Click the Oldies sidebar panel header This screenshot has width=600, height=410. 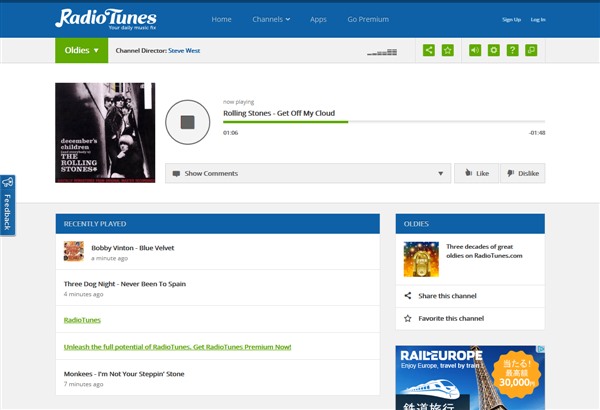point(470,224)
